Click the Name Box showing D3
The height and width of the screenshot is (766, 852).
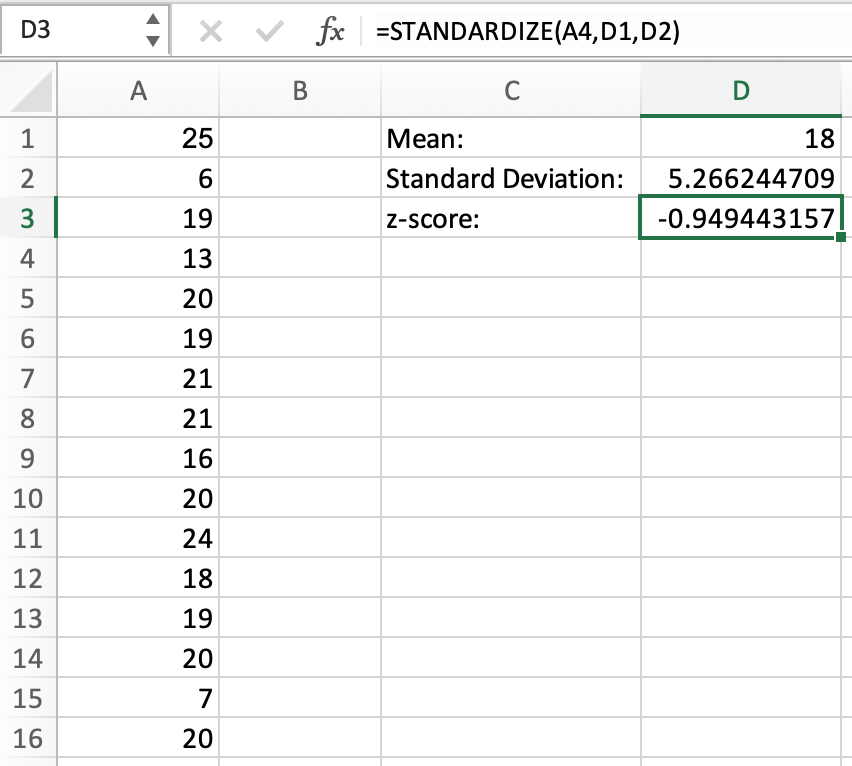click(x=70, y=31)
